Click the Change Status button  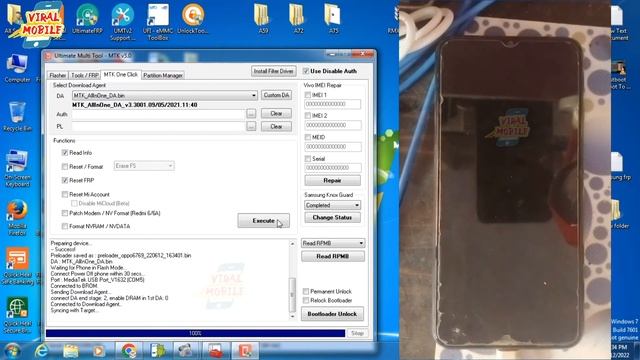tap(332, 218)
